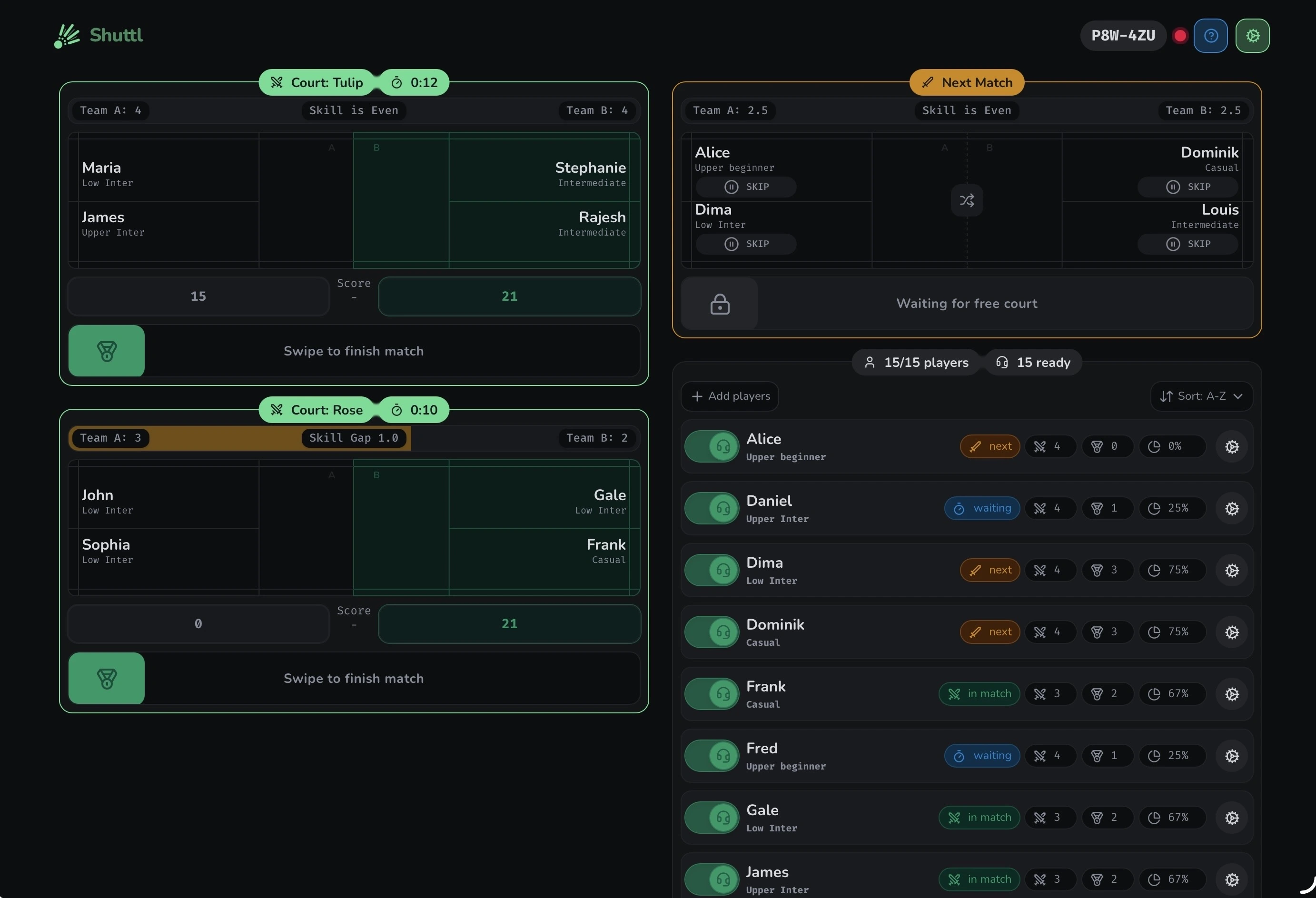Open the help question-mark icon
This screenshot has height=898, width=1316.
point(1210,36)
